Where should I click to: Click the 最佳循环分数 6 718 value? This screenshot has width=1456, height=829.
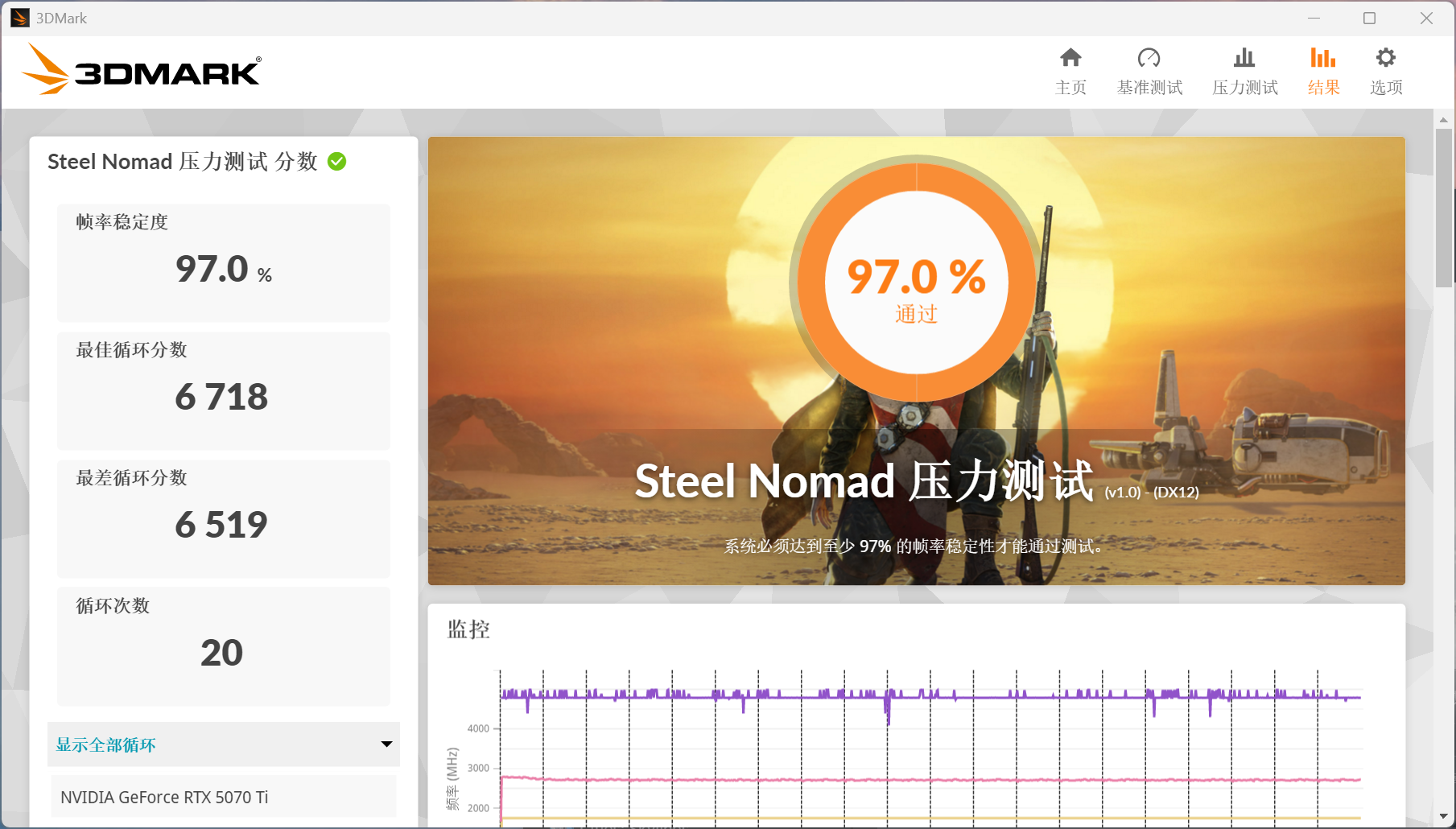[221, 397]
